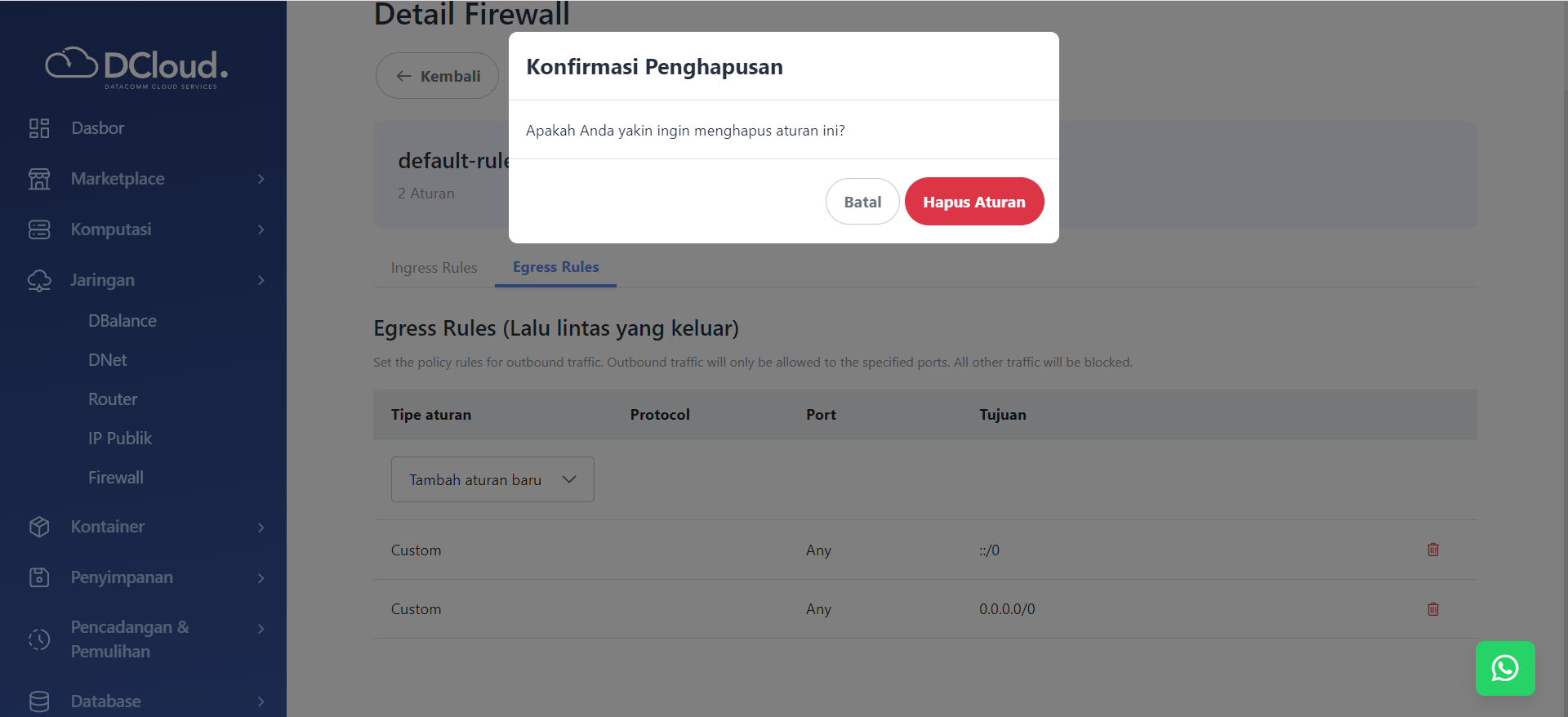Click the Database icon in the sidebar
This screenshot has width=1568, height=717.
click(x=38, y=701)
